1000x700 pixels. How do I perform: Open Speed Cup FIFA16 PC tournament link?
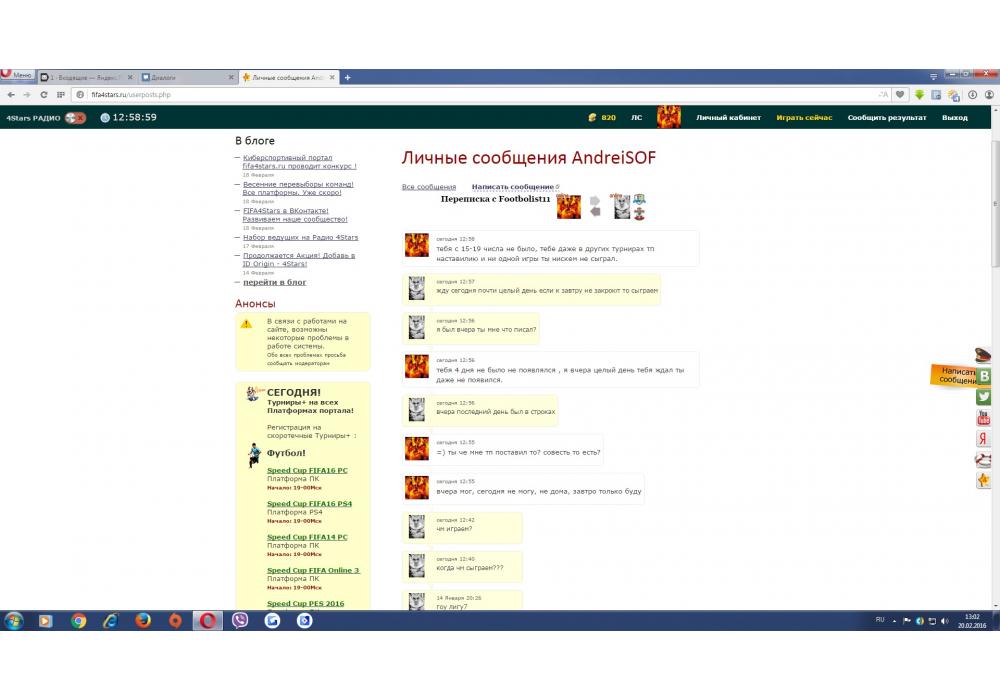tap(307, 470)
